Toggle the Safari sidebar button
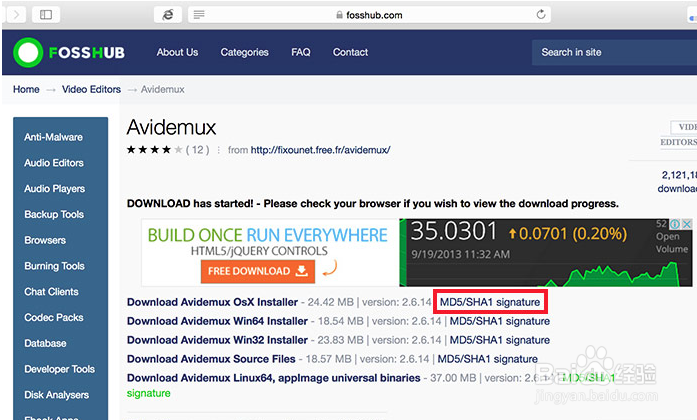The image size is (697, 420). [46, 15]
